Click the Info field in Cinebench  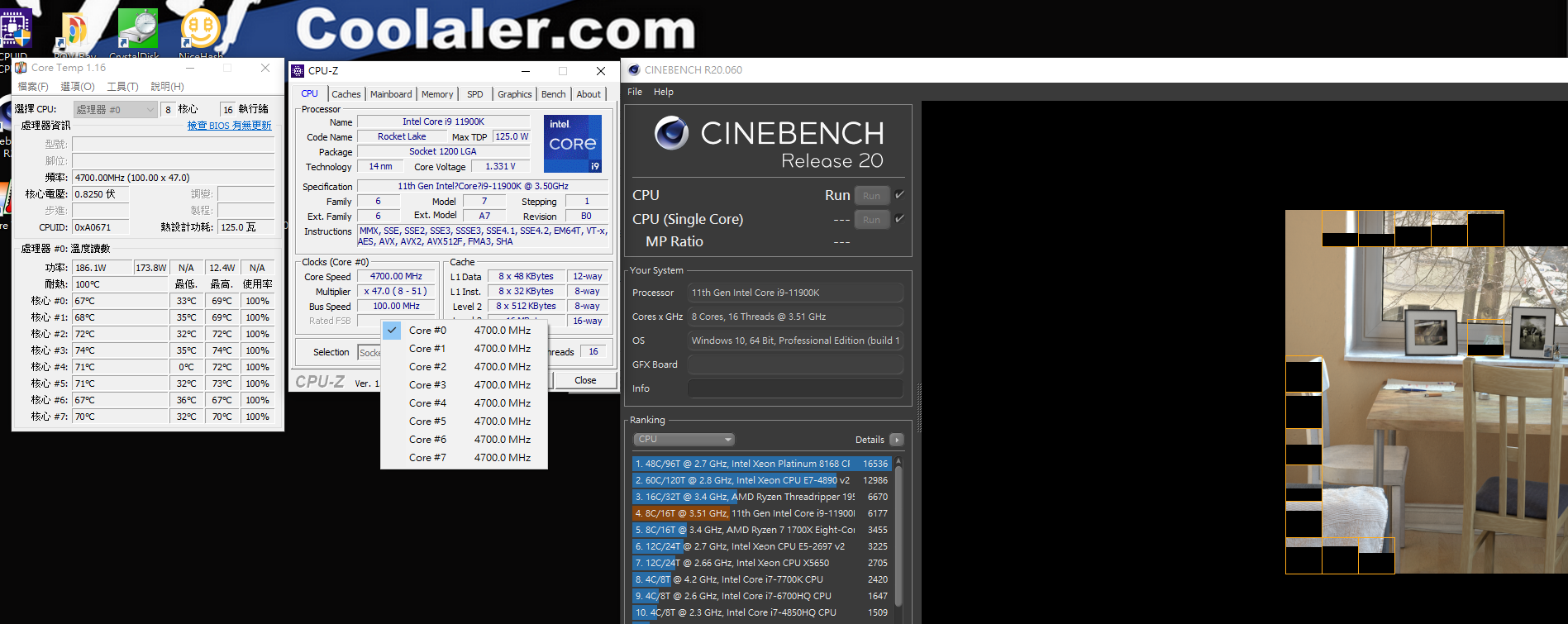795,388
